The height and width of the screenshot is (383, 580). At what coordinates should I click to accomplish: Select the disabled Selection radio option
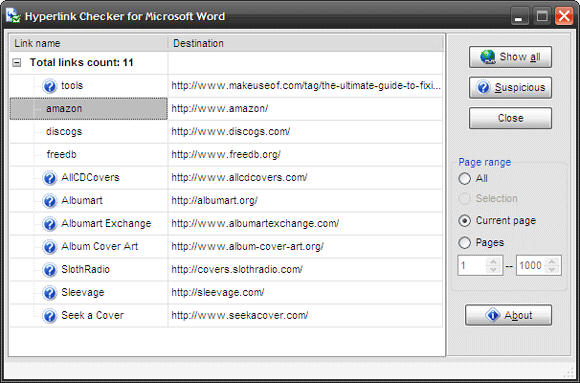click(464, 199)
